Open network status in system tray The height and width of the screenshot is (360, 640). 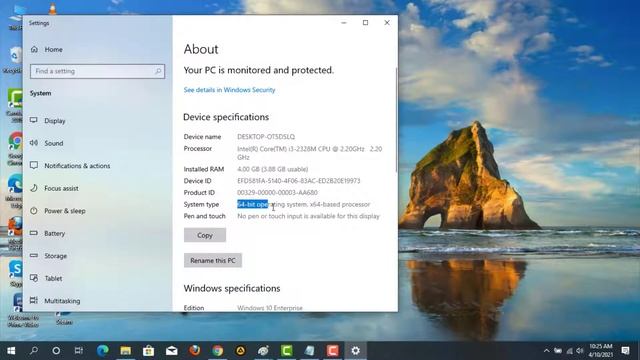[x=569, y=351]
